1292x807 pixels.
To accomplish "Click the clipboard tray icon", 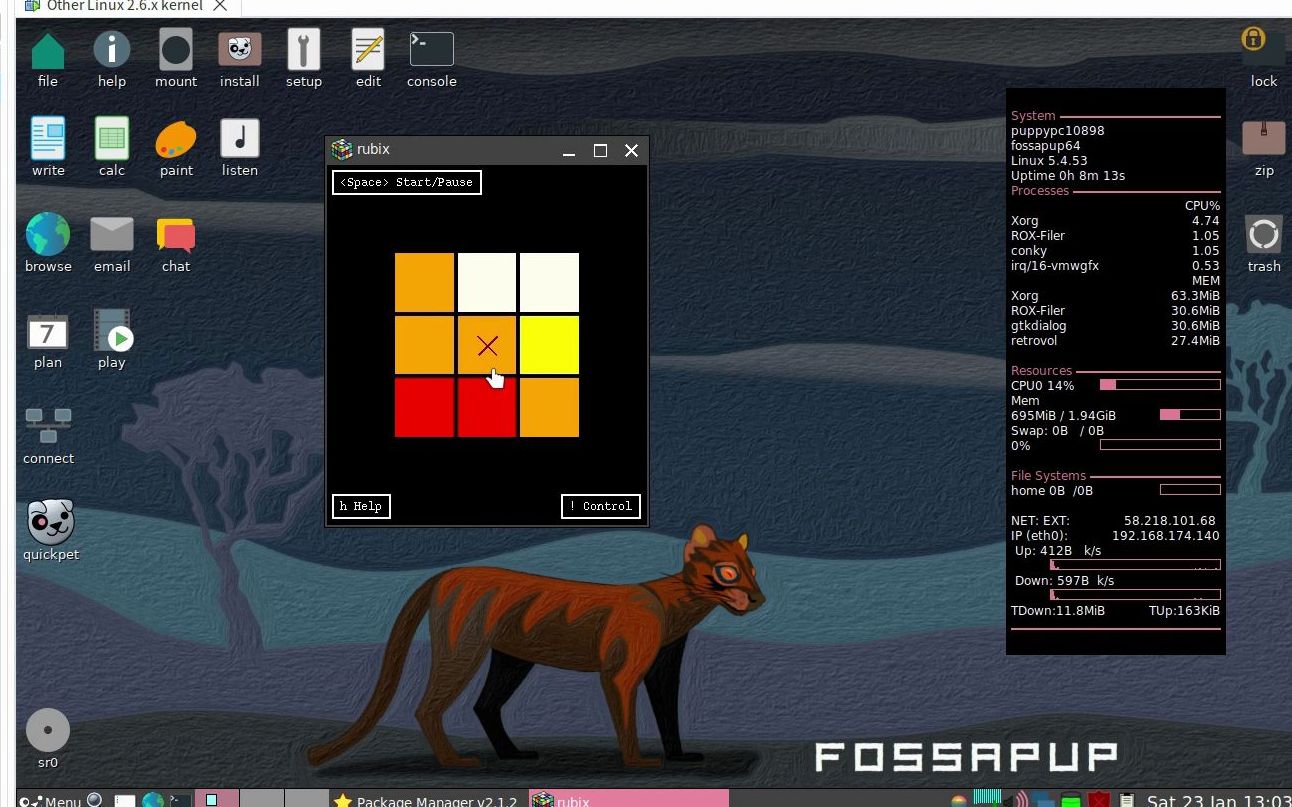I will click(x=1127, y=800).
